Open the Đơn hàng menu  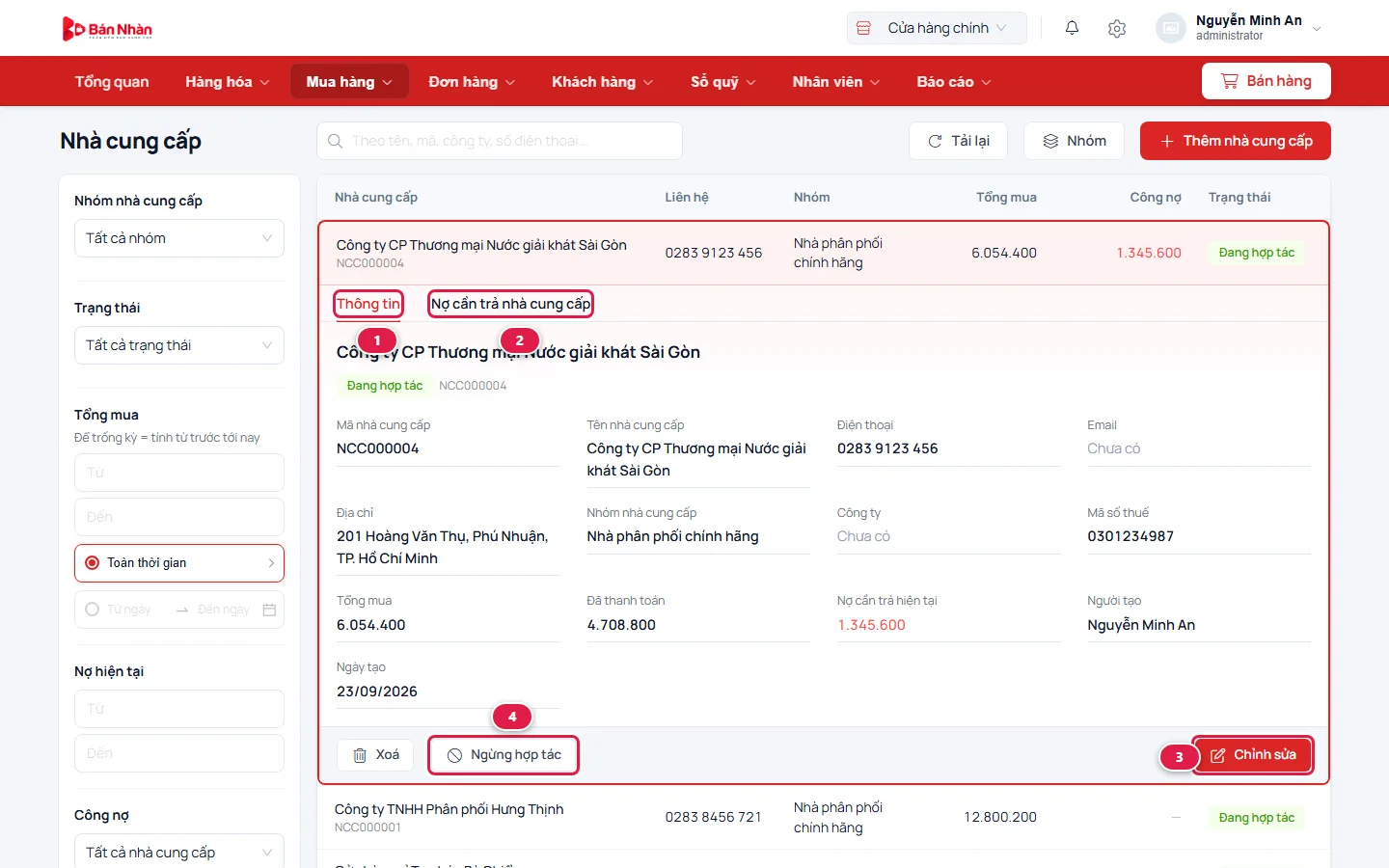coord(472,82)
